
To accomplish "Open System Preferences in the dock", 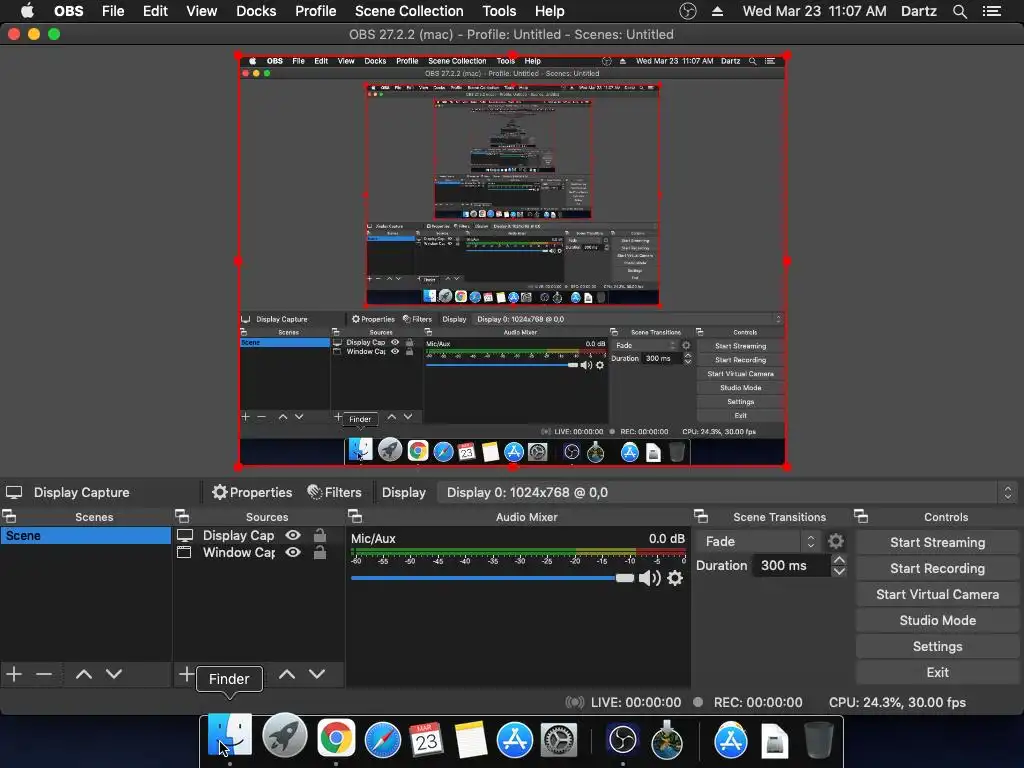I will 558,740.
